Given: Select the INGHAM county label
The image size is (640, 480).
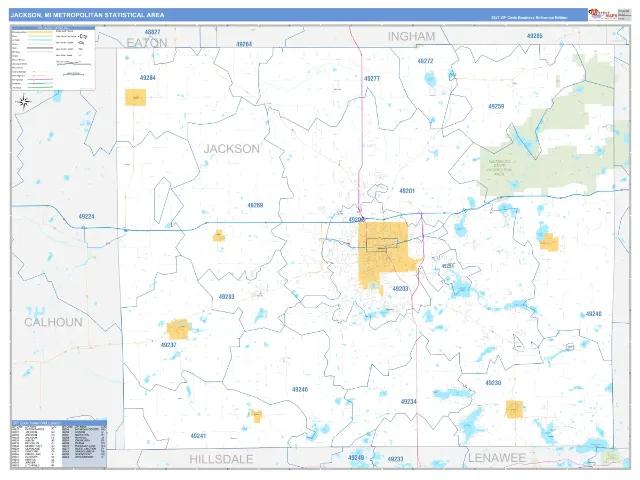Looking at the screenshot, I should pyautogui.click(x=411, y=36).
